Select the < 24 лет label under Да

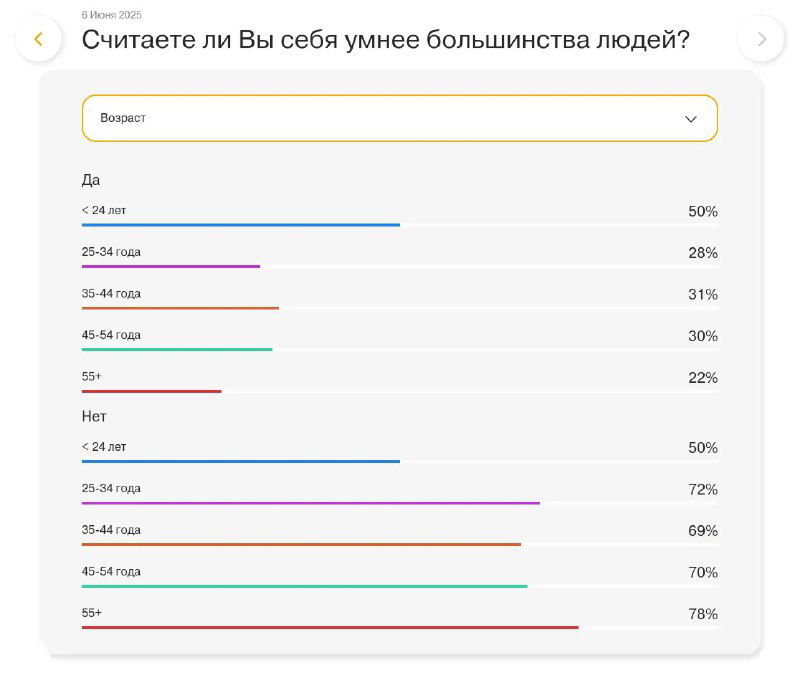(104, 212)
